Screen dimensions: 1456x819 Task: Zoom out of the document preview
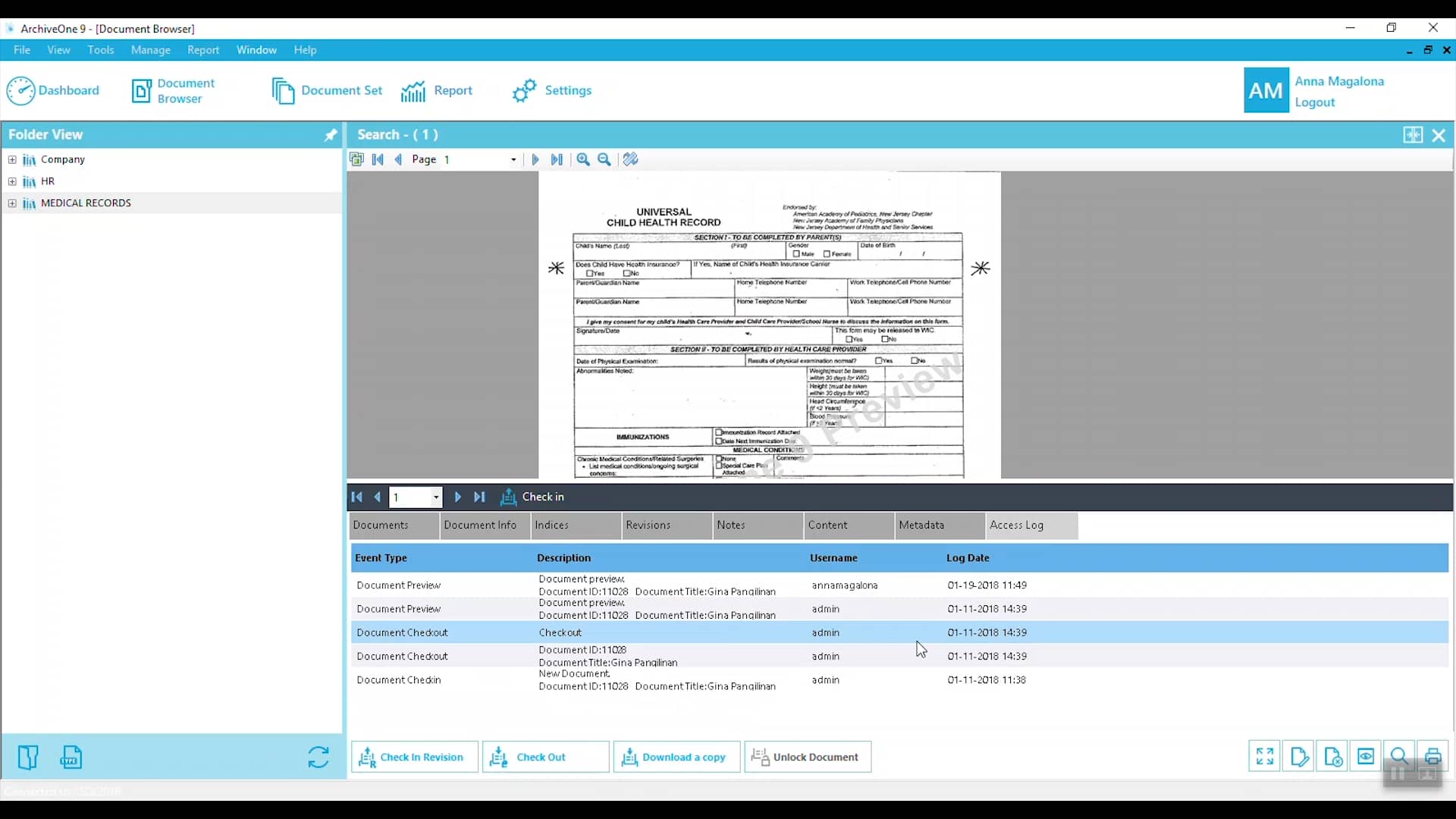[x=604, y=159]
